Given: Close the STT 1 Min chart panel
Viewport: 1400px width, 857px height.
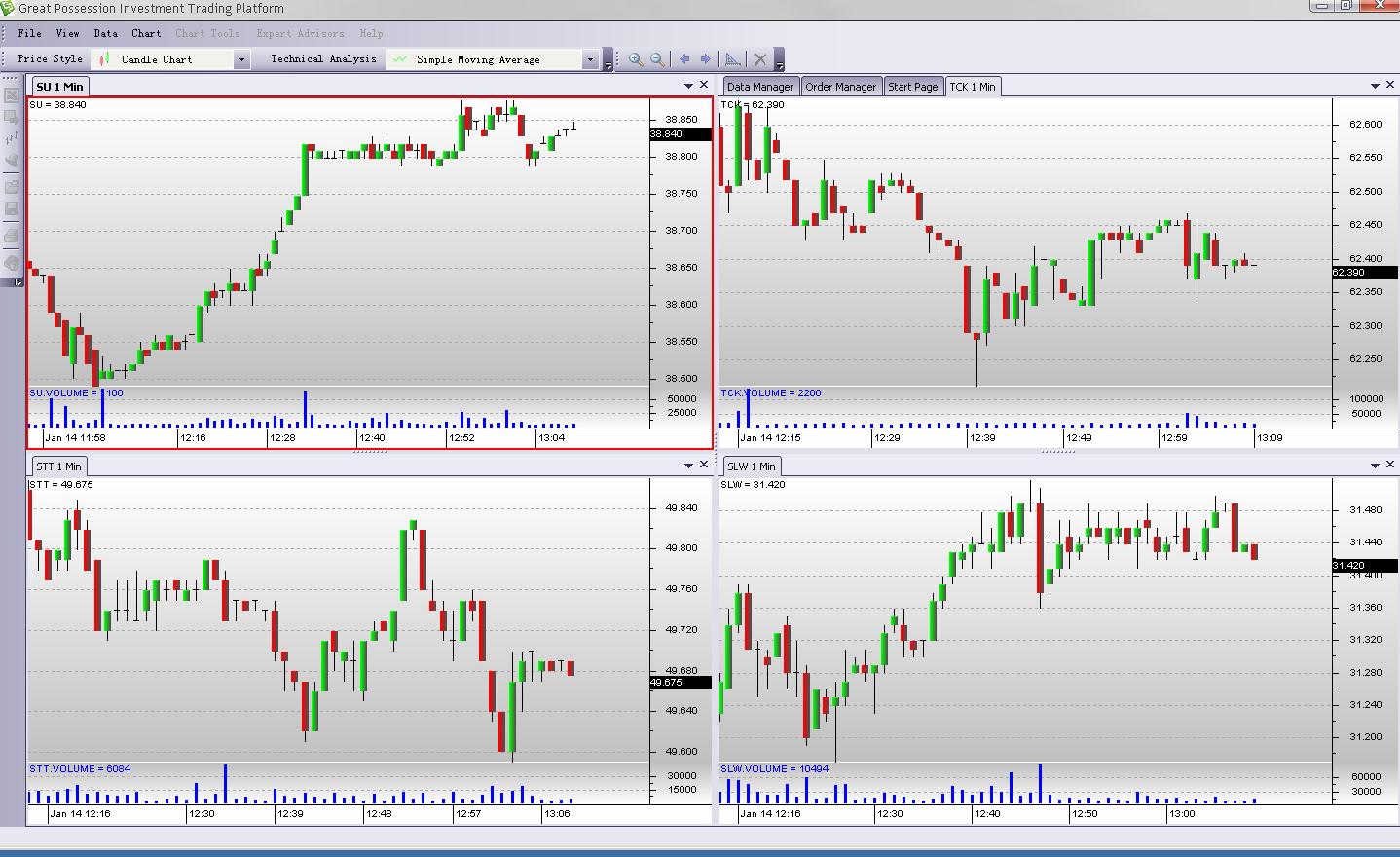Looking at the screenshot, I should (x=705, y=465).
